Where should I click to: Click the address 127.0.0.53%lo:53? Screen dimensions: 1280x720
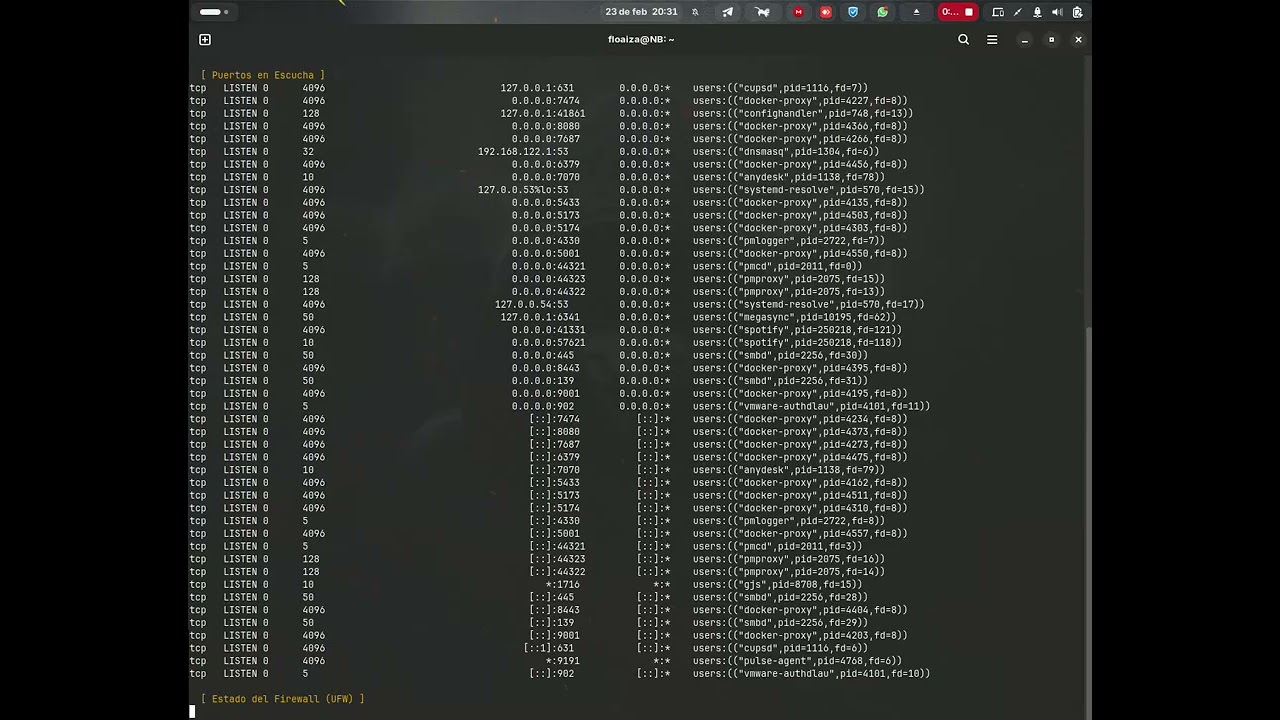[x=523, y=190]
